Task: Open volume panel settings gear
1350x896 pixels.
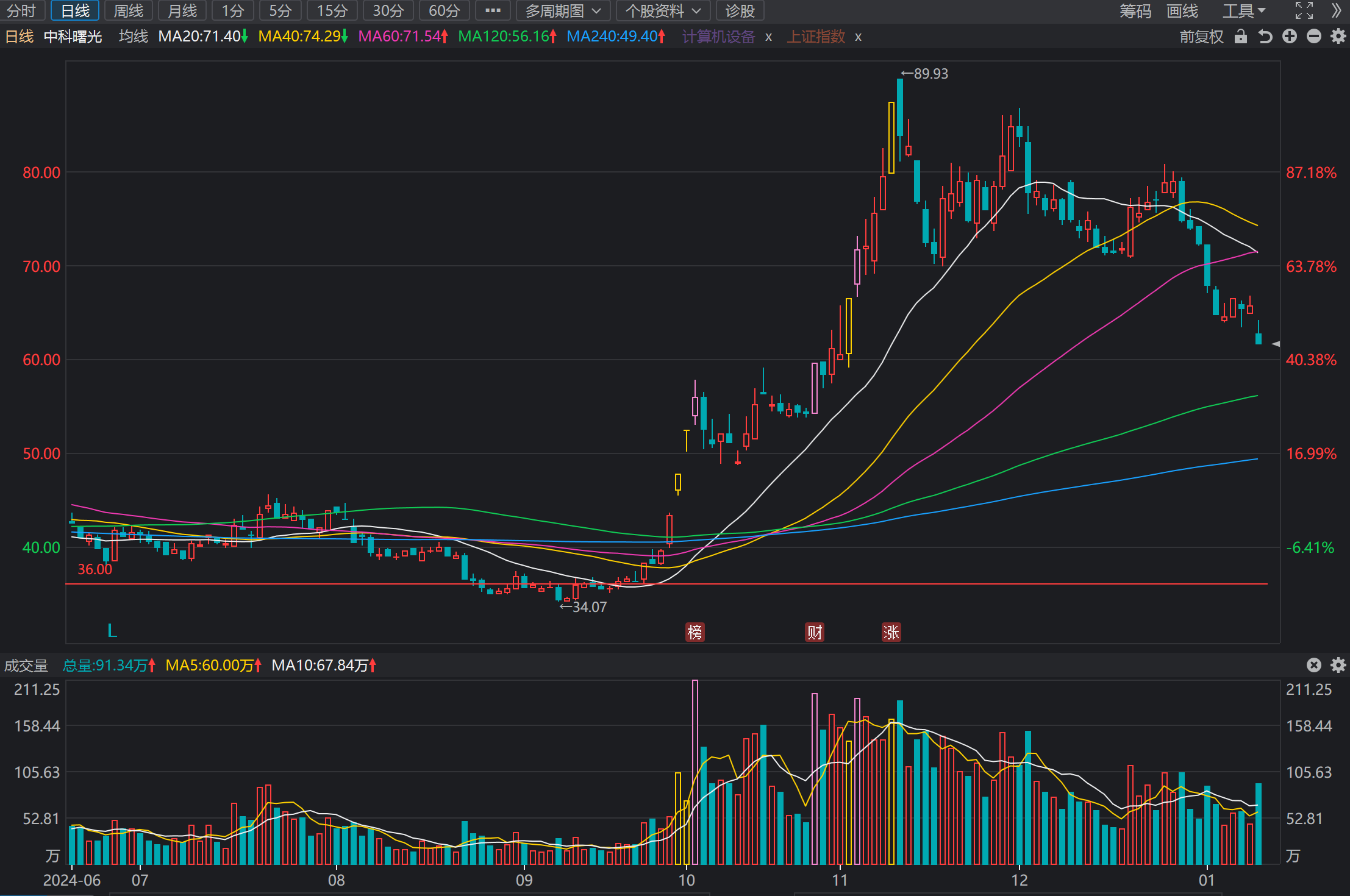Action: (1338, 665)
